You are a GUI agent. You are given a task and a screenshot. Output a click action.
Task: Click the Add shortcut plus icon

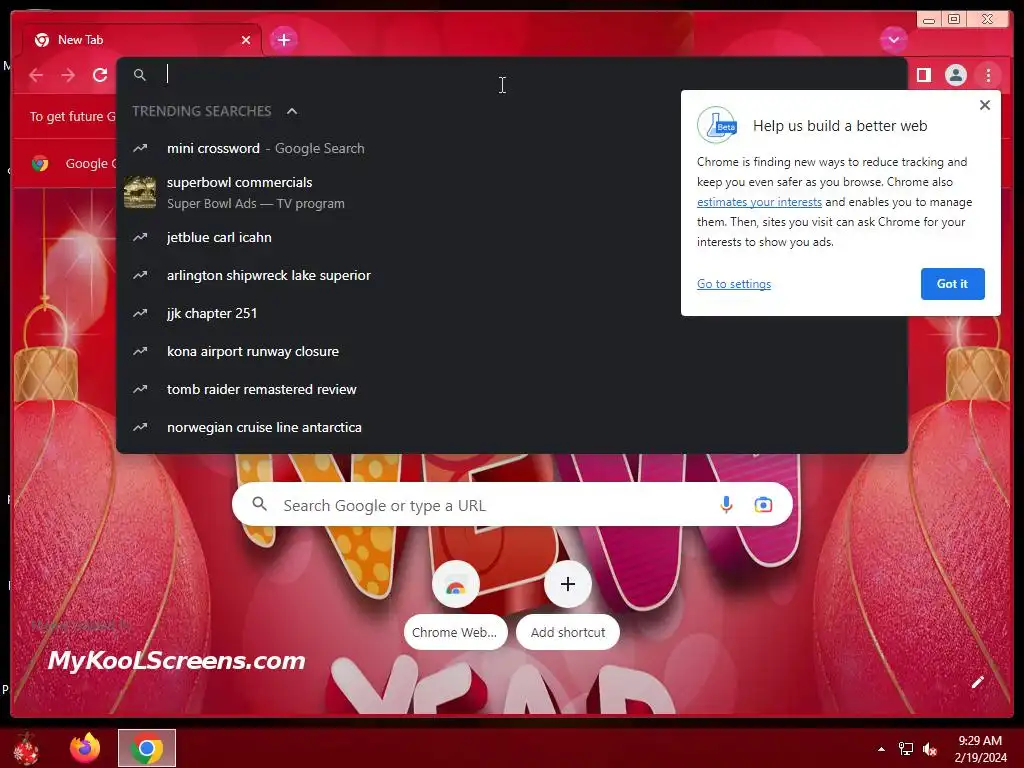tap(568, 584)
